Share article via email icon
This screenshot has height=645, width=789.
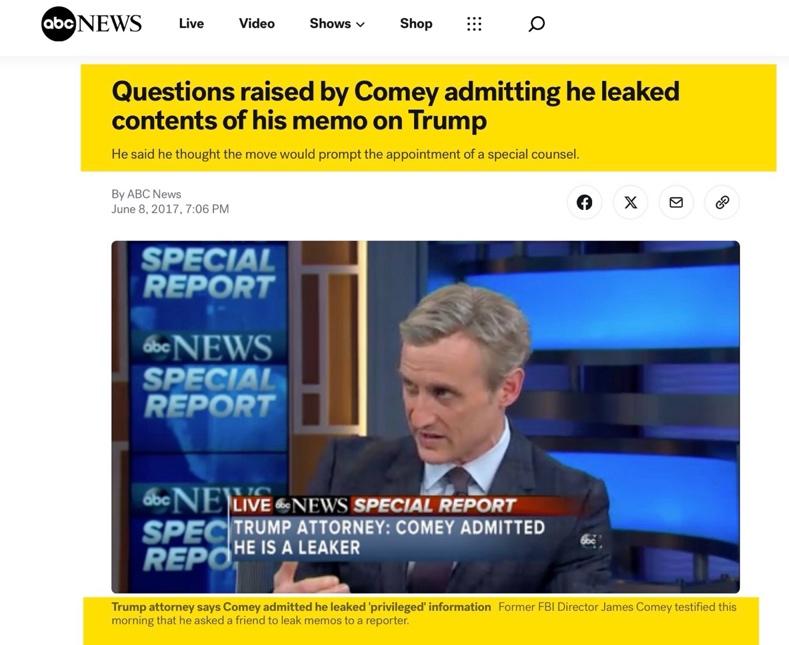676,202
